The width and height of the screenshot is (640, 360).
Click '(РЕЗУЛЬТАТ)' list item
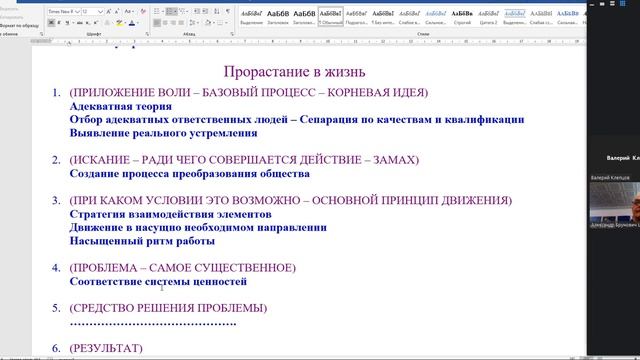click(x=106, y=348)
